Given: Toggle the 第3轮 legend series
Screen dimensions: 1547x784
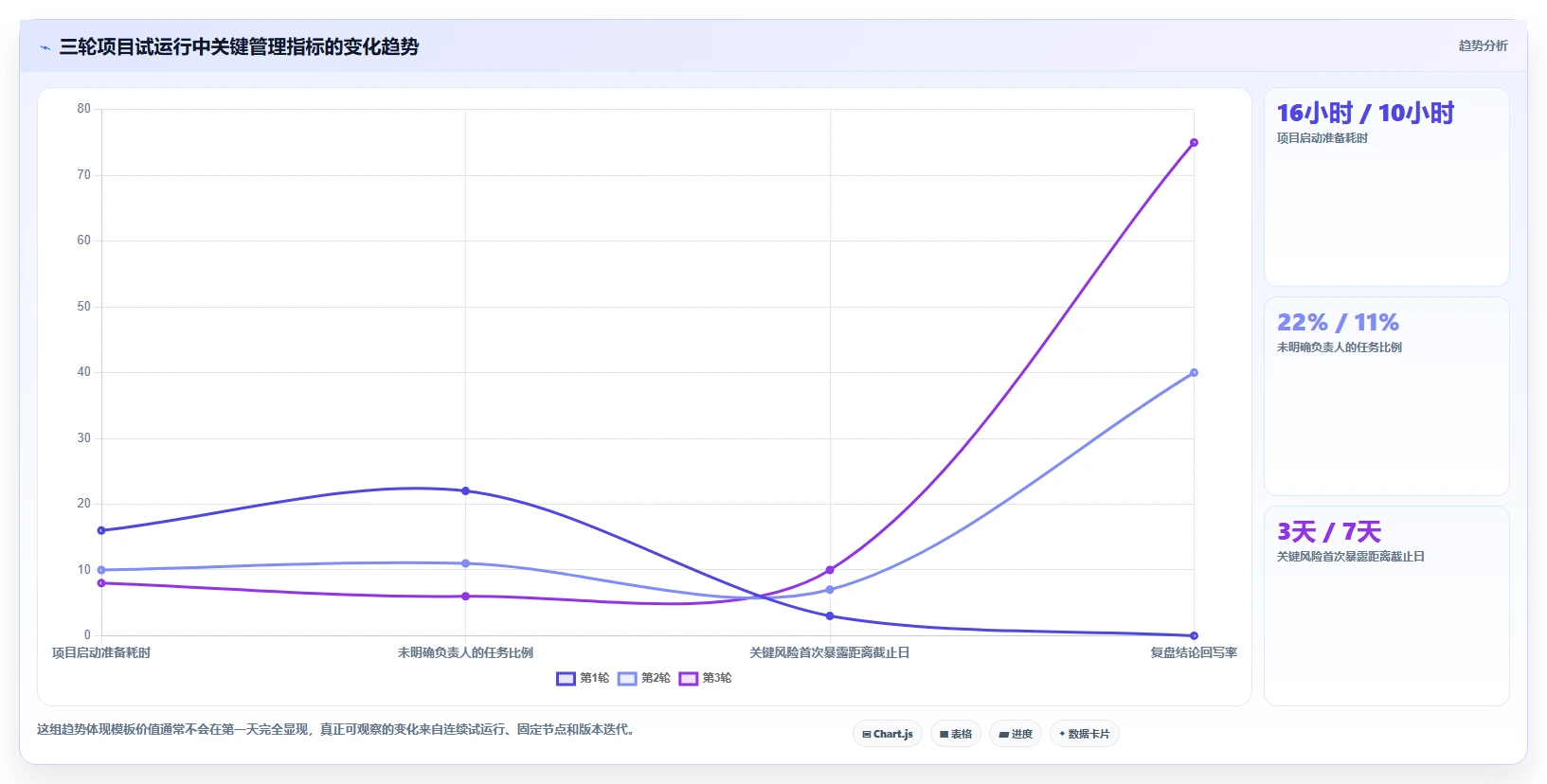Looking at the screenshot, I should (705, 678).
